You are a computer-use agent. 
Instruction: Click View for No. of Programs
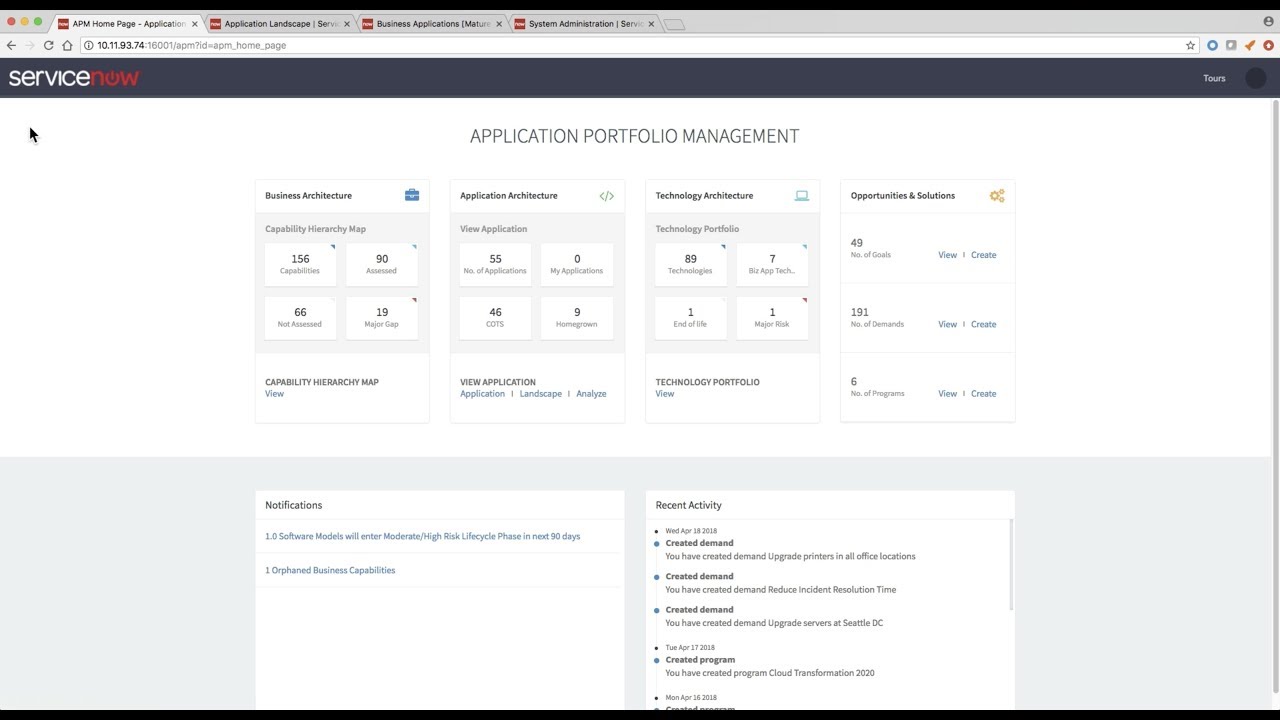[x=947, y=394]
